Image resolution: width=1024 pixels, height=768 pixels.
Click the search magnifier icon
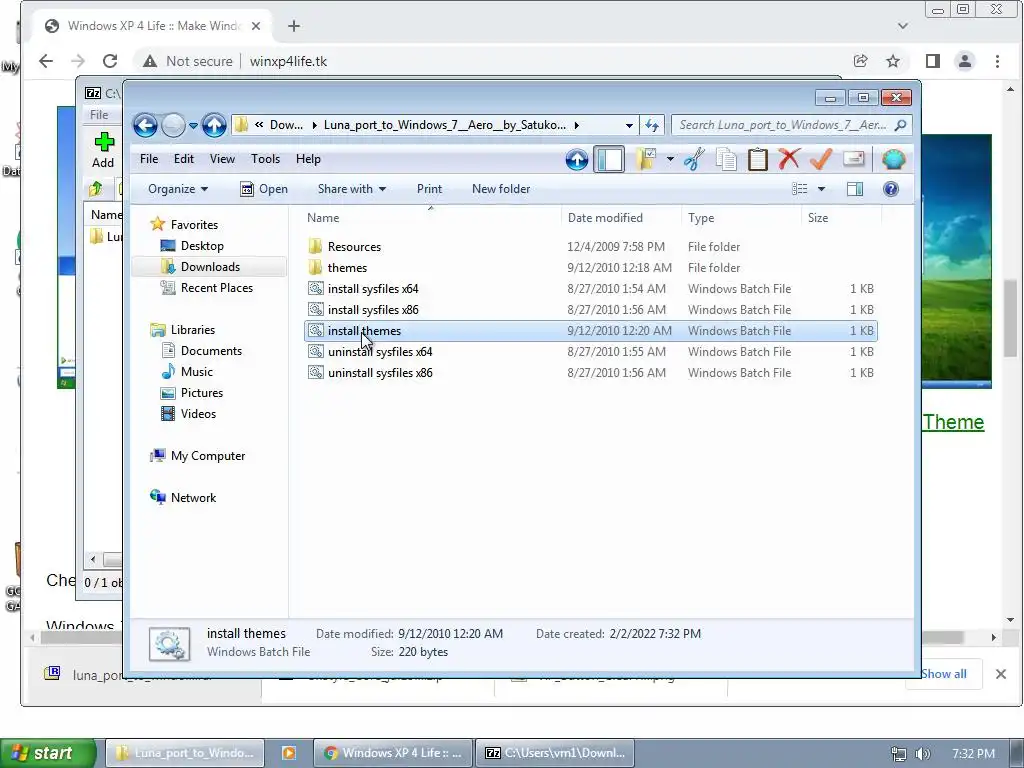click(x=901, y=125)
